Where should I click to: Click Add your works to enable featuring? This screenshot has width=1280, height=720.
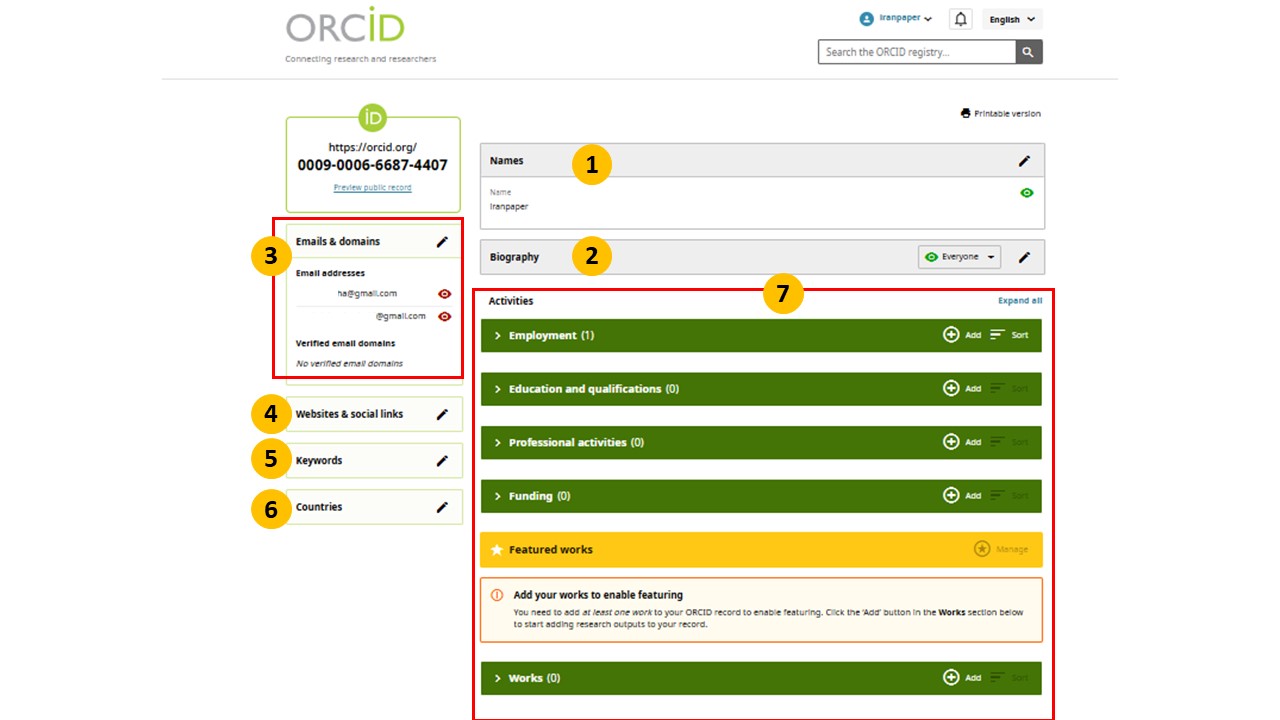pyautogui.click(x=598, y=595)
